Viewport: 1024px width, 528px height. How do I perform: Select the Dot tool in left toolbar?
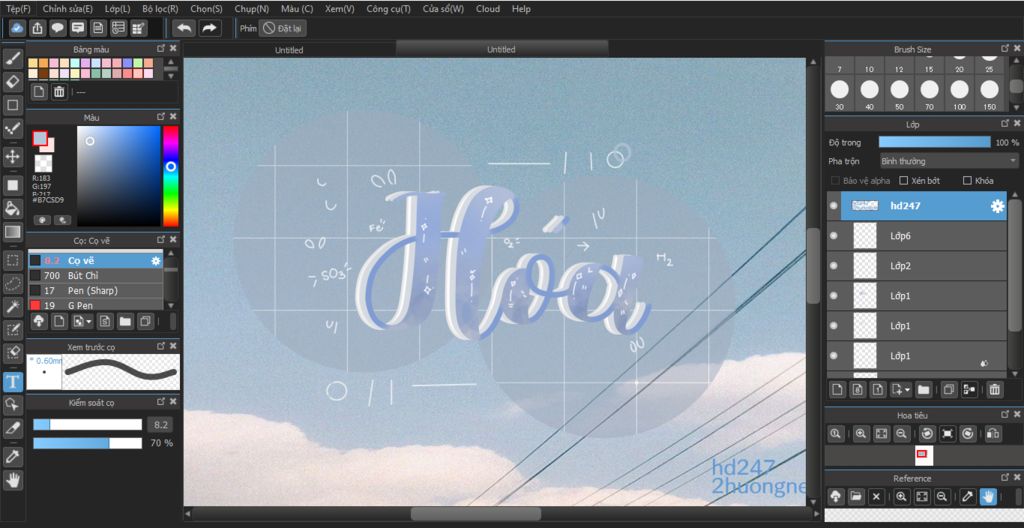coord(12,129)
